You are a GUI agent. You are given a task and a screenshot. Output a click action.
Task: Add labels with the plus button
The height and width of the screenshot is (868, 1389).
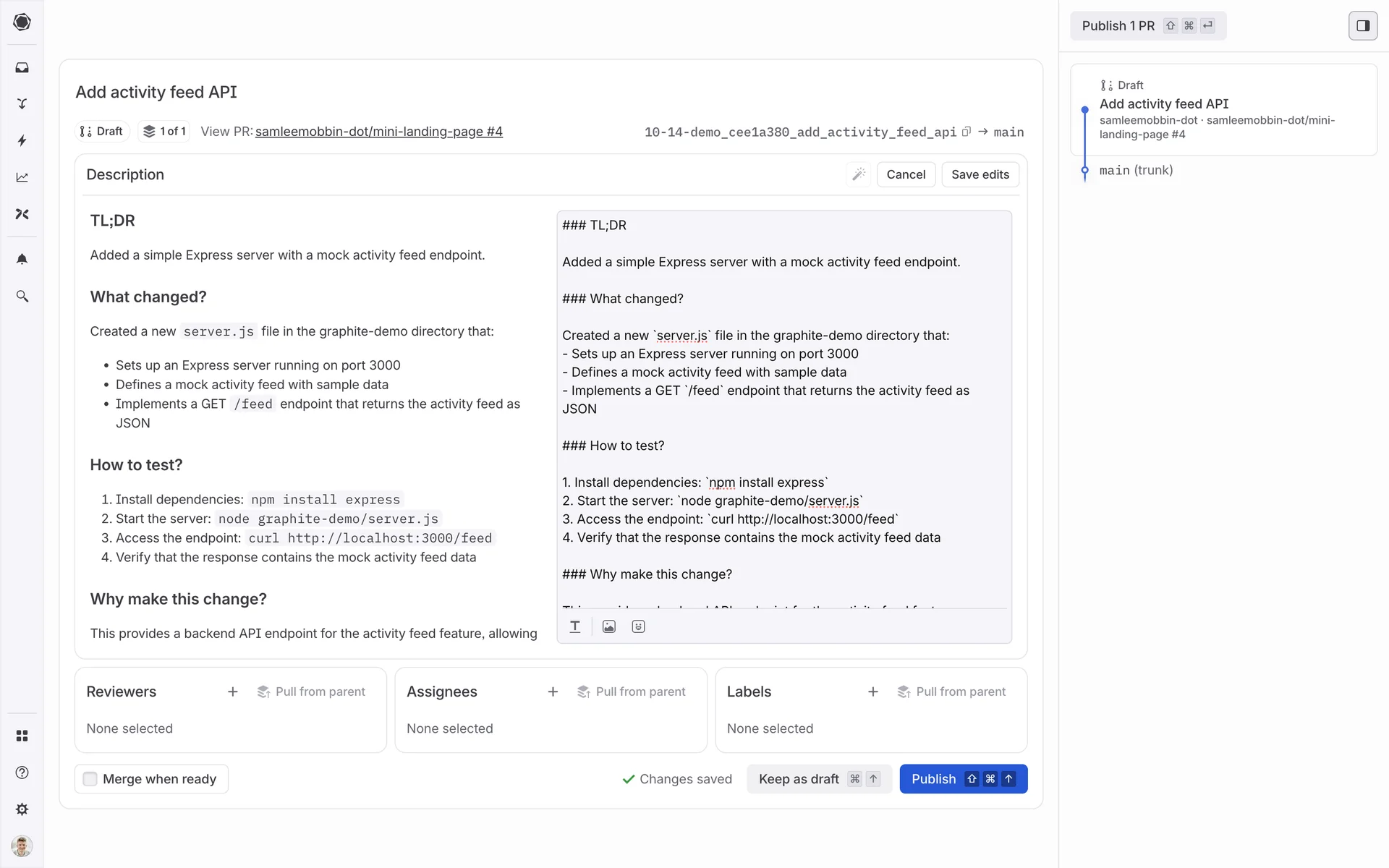[x=872, y=692]
